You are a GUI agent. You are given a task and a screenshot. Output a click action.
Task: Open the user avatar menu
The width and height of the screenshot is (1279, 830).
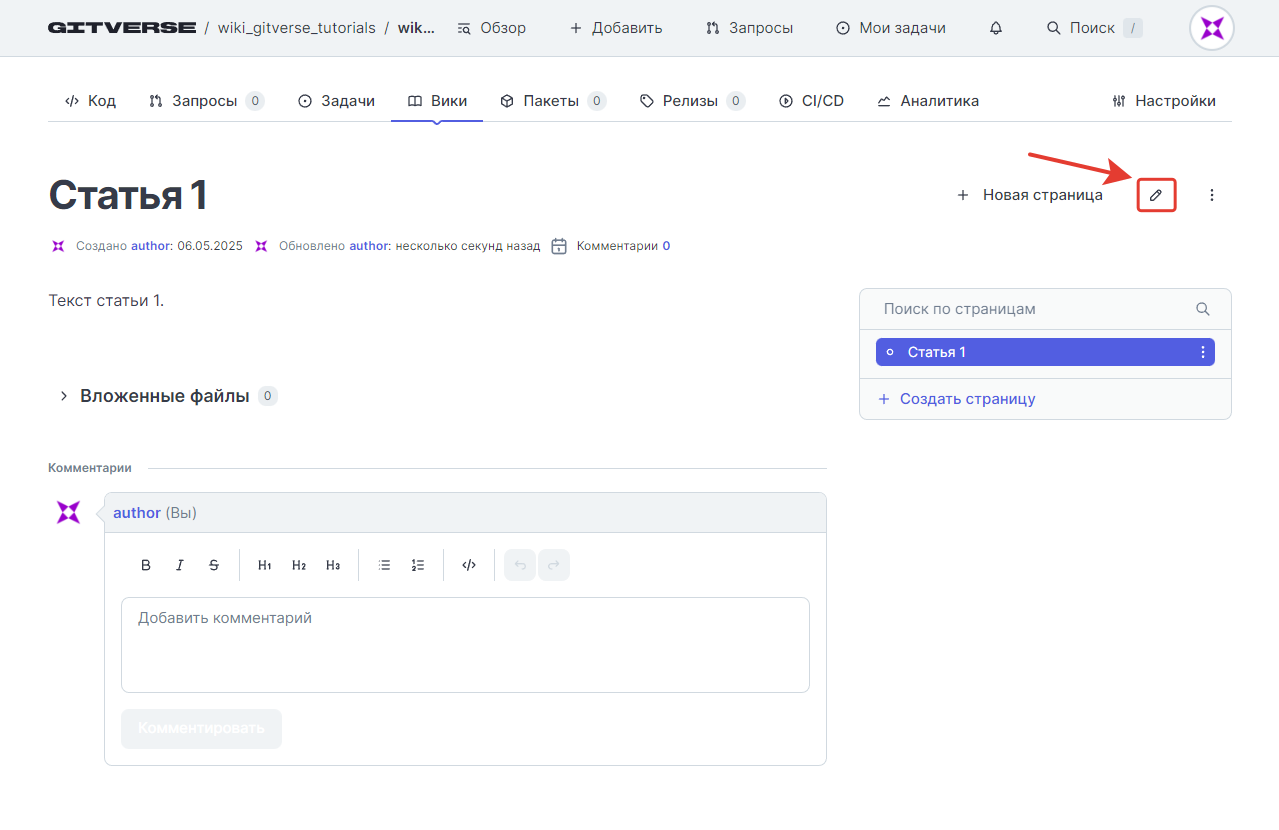coord(1212,28)
